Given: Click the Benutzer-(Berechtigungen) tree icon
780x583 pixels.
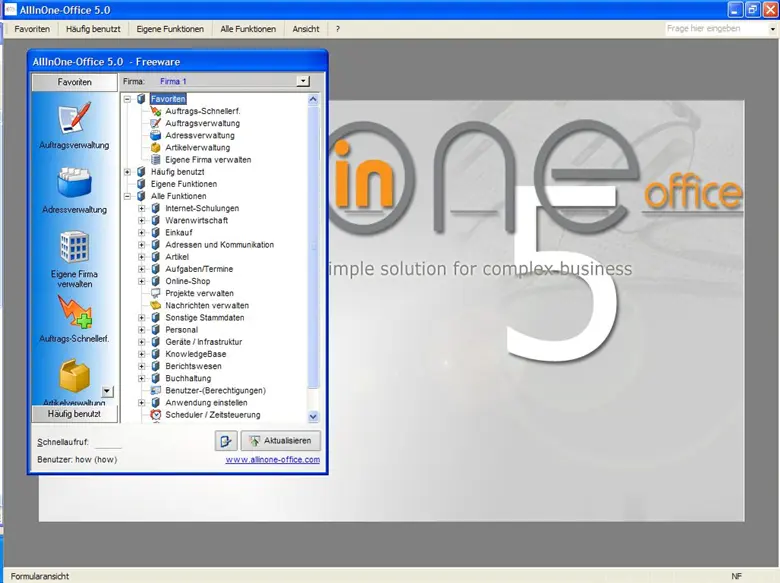Looking at the screenshot, I should pyautogui.click(x=156, y=390).
